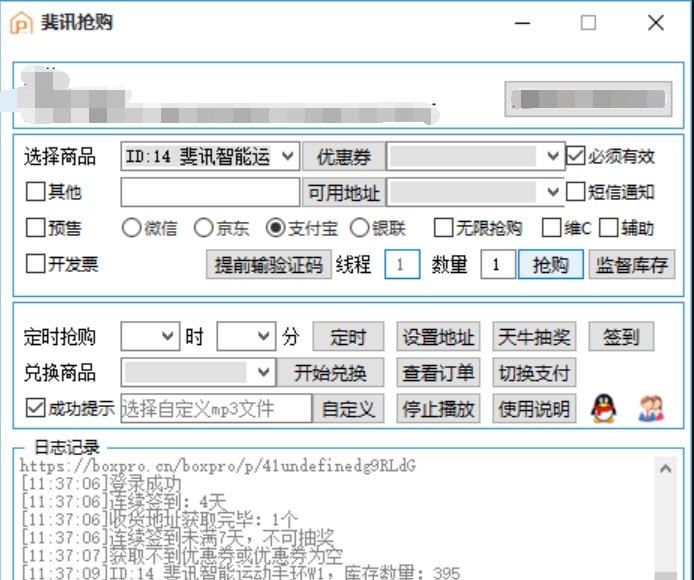Uncheck the 必须有效 checkbox

click(x=575, y=156)
